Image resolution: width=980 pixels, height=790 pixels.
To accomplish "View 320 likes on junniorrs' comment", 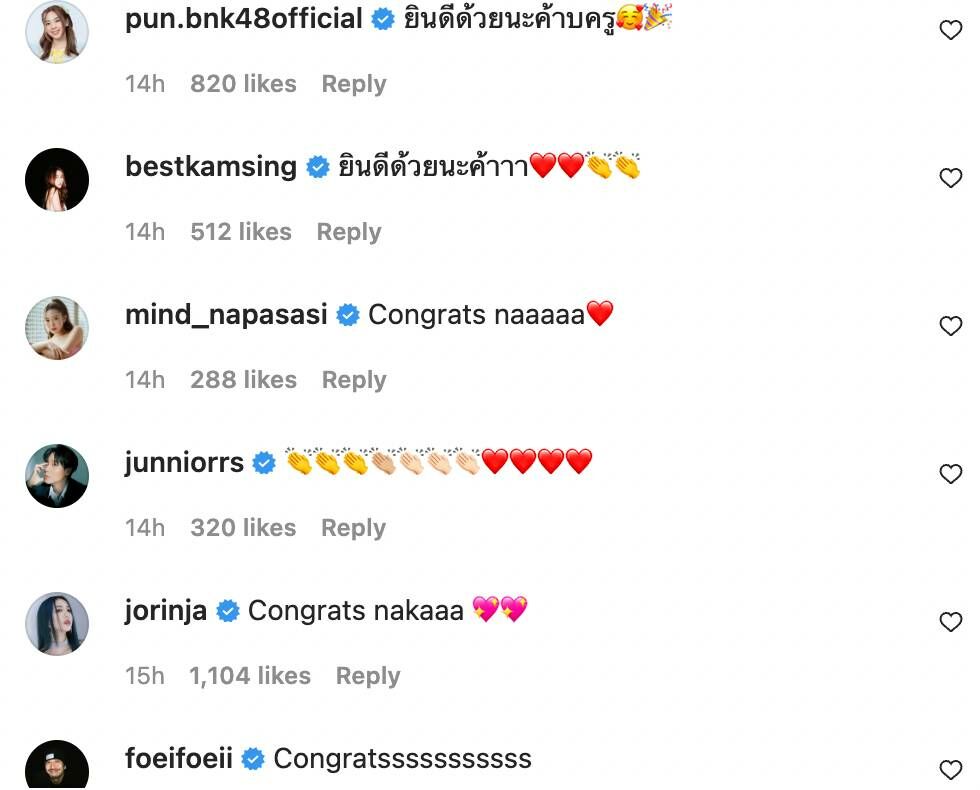I will pos(243,528).
